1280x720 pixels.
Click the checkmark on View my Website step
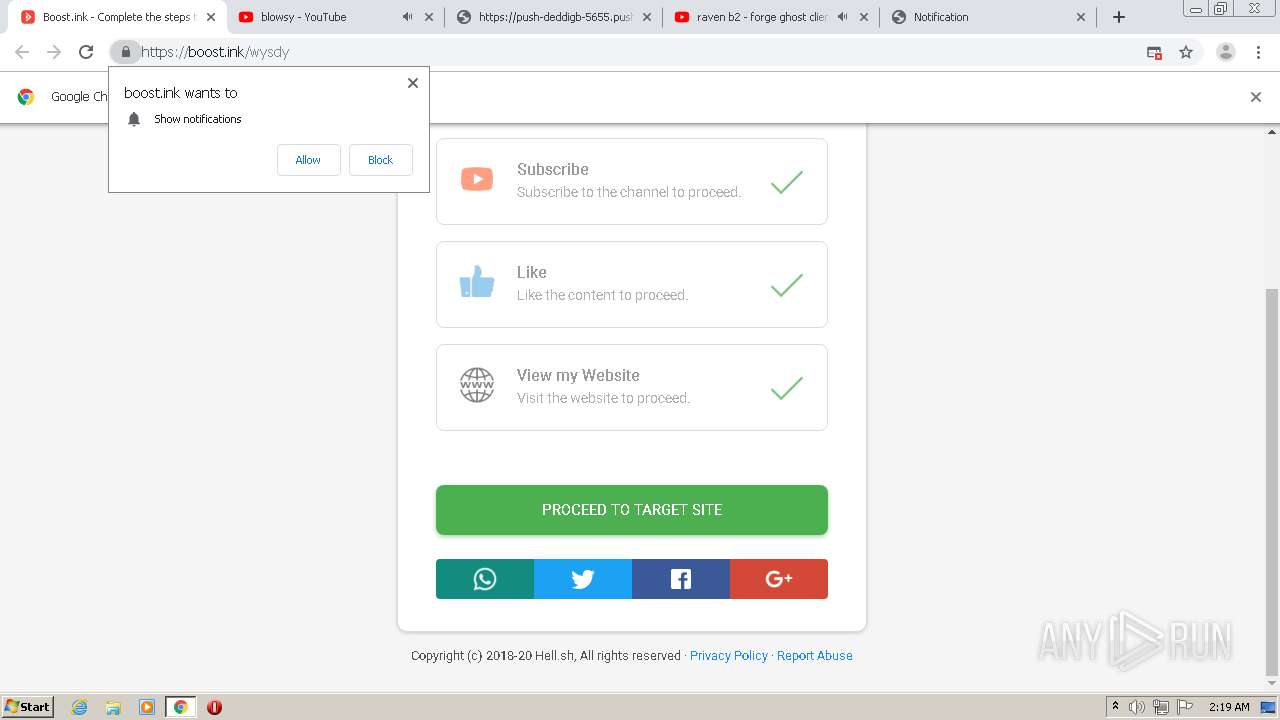(x=787, y=388)
